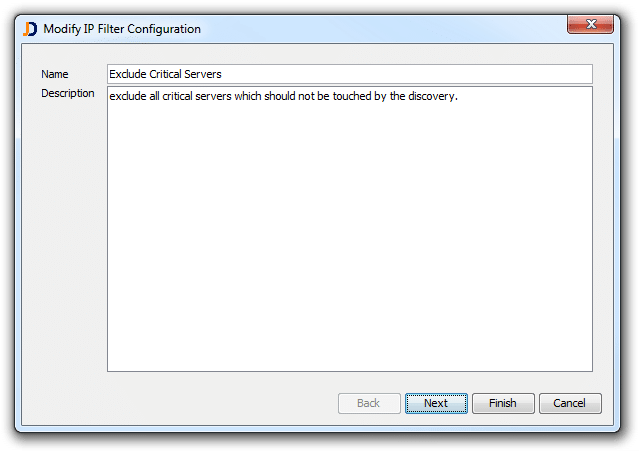Place cursor on 'Servers' in Name field
Screen dimensions: 639x451
coord(203,74)
